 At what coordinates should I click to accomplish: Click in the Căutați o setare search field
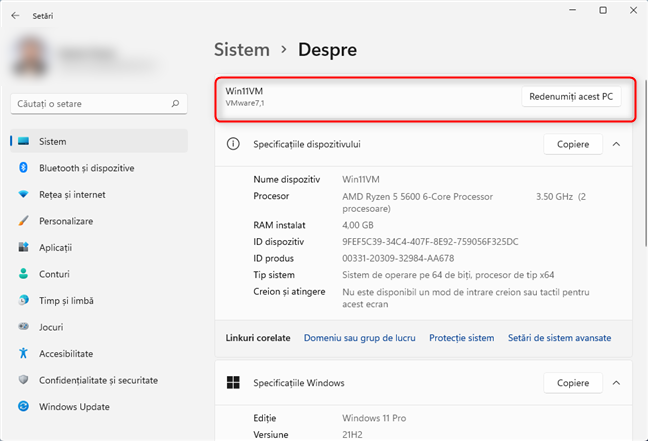click(88, 103)
